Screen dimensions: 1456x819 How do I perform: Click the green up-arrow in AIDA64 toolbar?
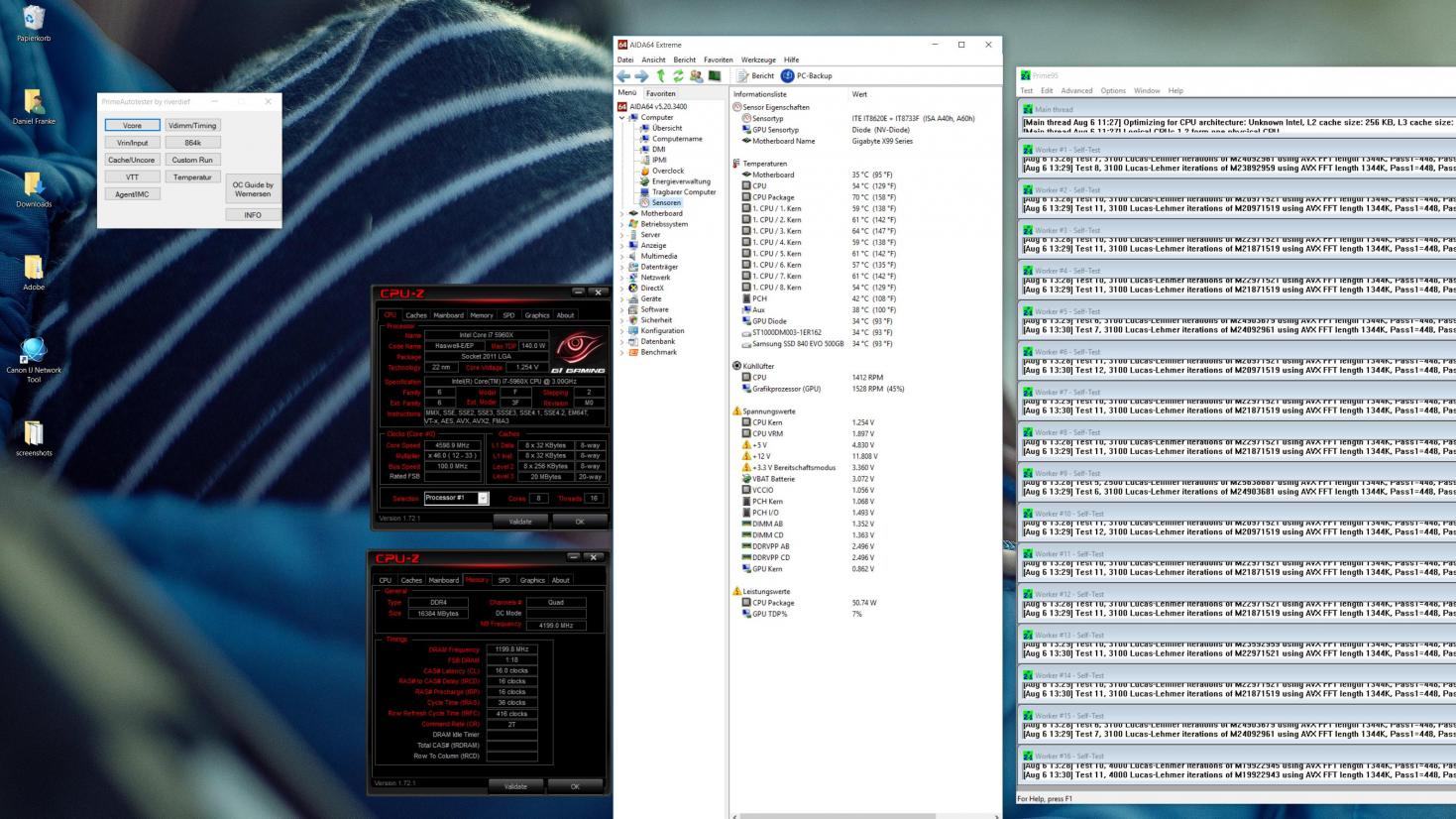(x=660, y=75)
